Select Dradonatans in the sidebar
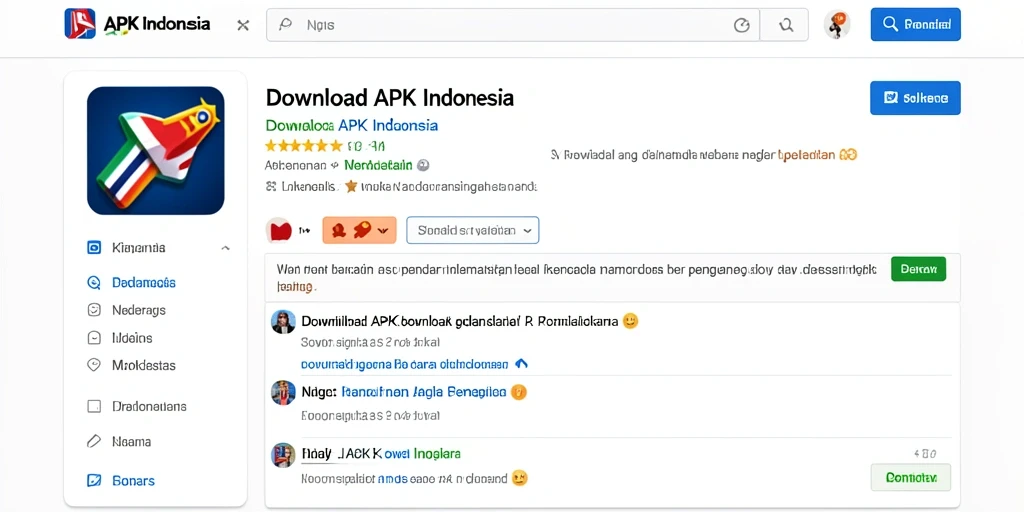The width and height of the screenshot is (1024, 512). pos(149,406)
